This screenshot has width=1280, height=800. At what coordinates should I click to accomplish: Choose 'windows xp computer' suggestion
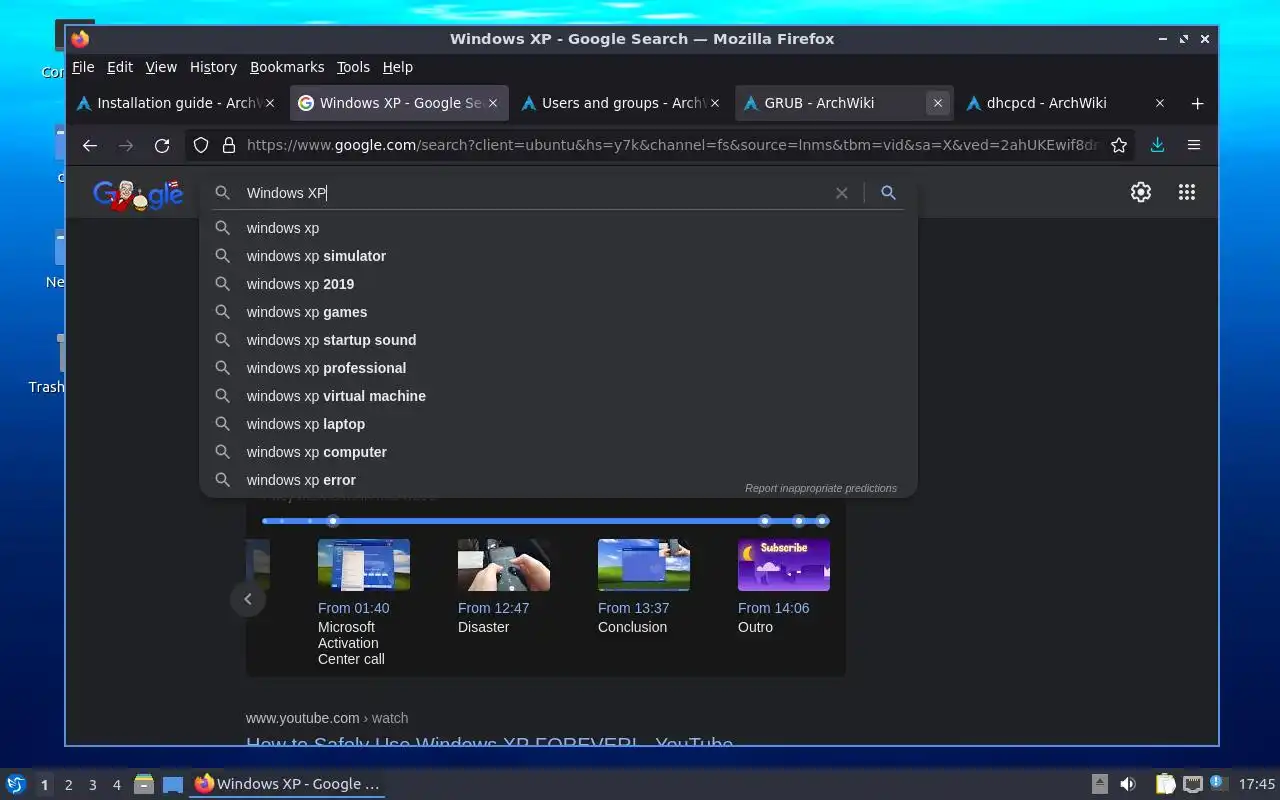click(x=558, y=452)
